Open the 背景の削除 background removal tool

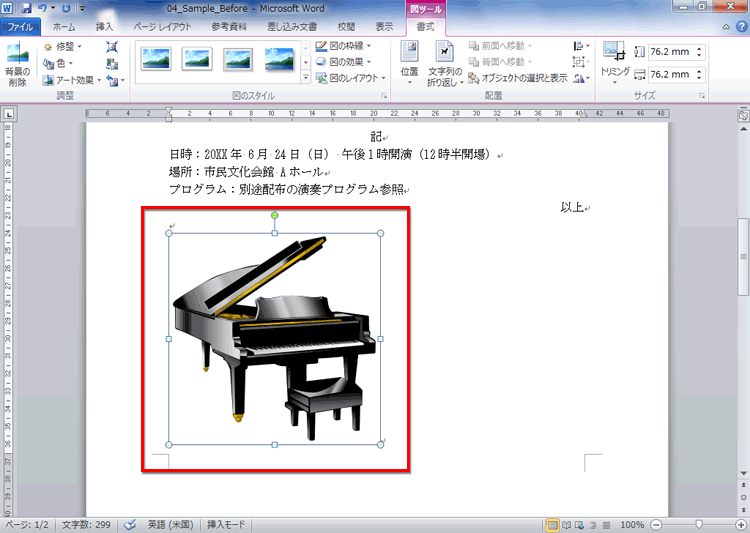[x=18, y=64]
